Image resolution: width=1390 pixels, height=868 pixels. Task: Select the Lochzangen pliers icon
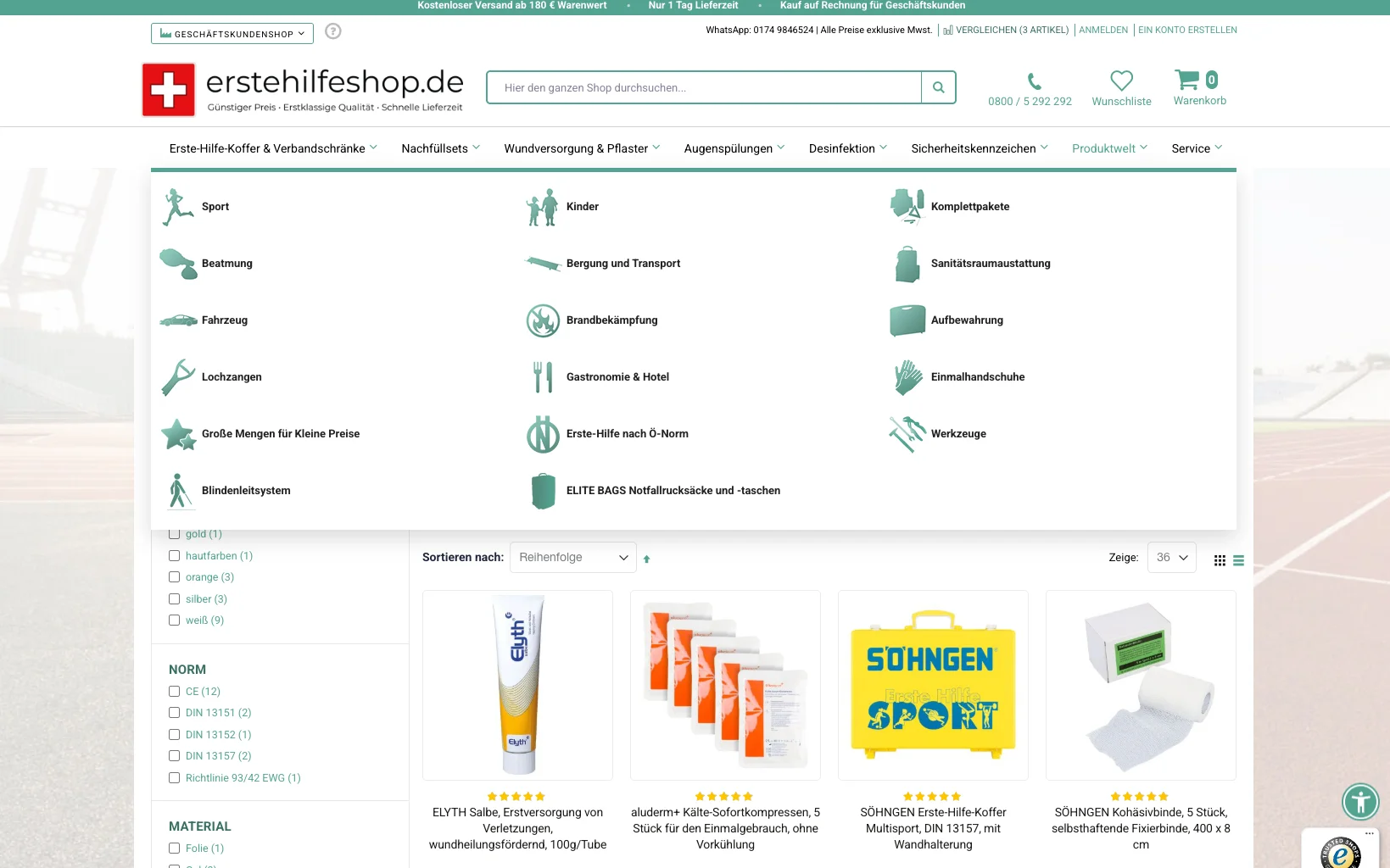pyautogui.click(x=178, y=377)
